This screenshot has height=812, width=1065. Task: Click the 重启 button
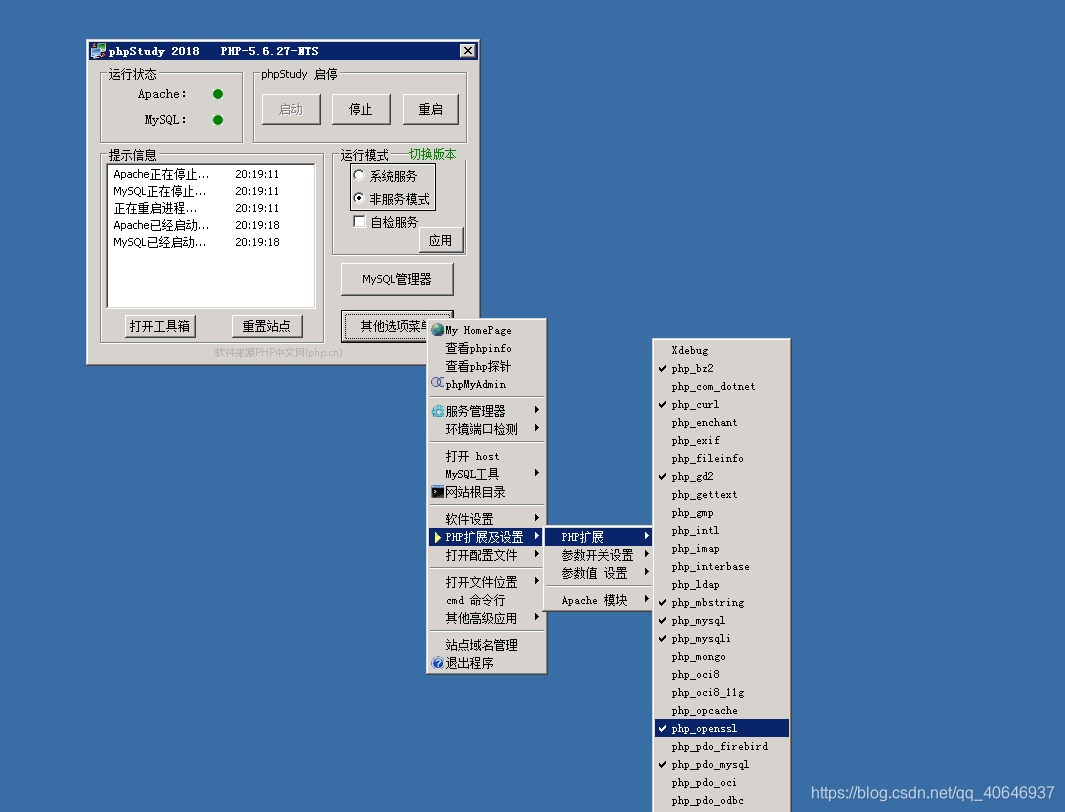coord(431,109)
